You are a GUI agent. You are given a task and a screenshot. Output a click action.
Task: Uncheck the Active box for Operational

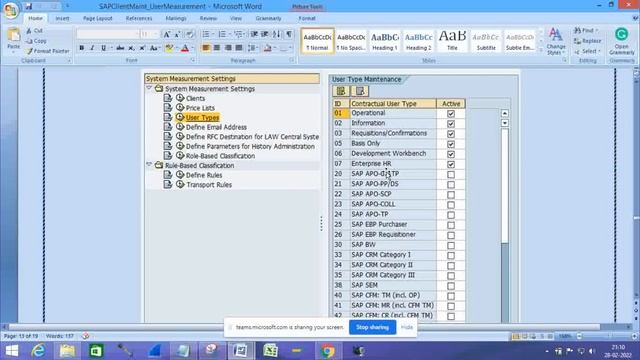click(x=451, y=113)
